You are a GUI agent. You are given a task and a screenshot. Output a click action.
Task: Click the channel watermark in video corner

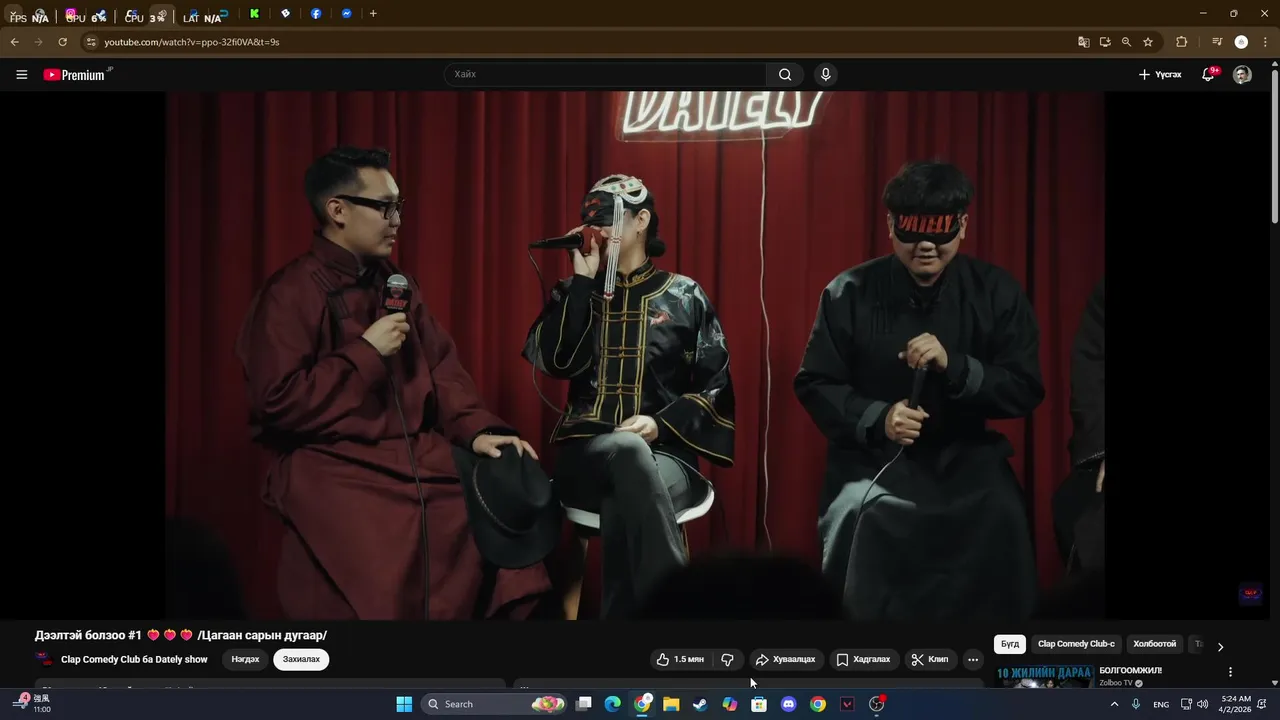(x=1250, y=594)
